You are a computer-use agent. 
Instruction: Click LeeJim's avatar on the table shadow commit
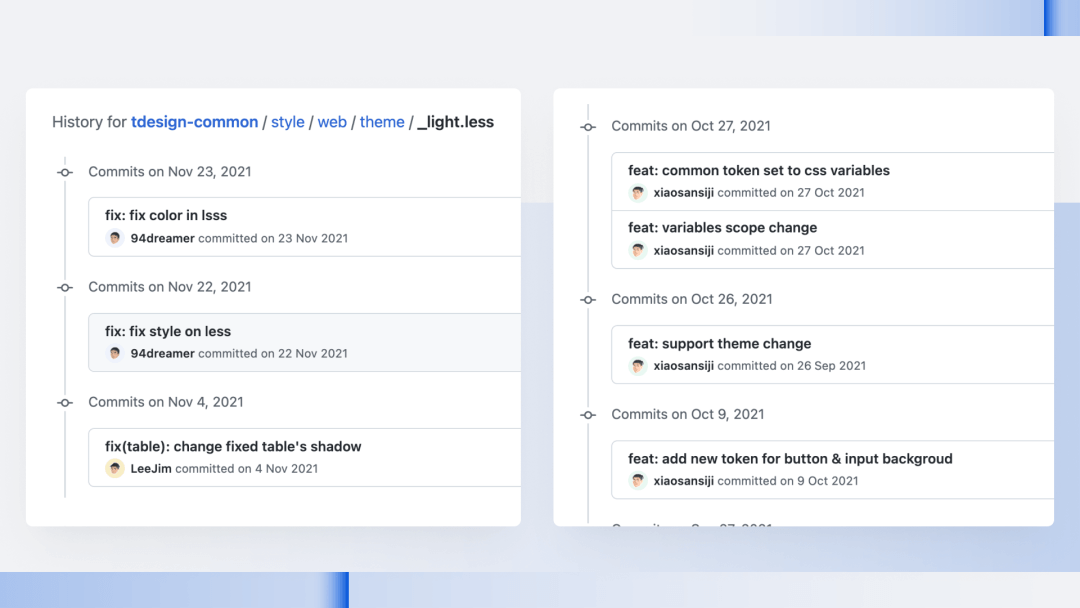[115, 468]
